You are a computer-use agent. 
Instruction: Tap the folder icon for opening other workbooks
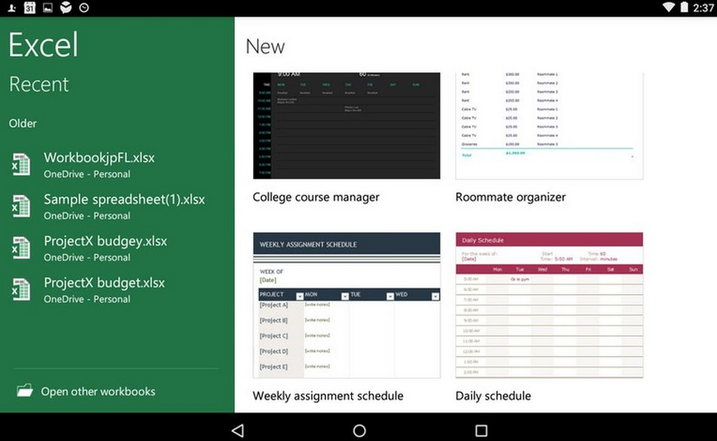click(x=25, y=390)
